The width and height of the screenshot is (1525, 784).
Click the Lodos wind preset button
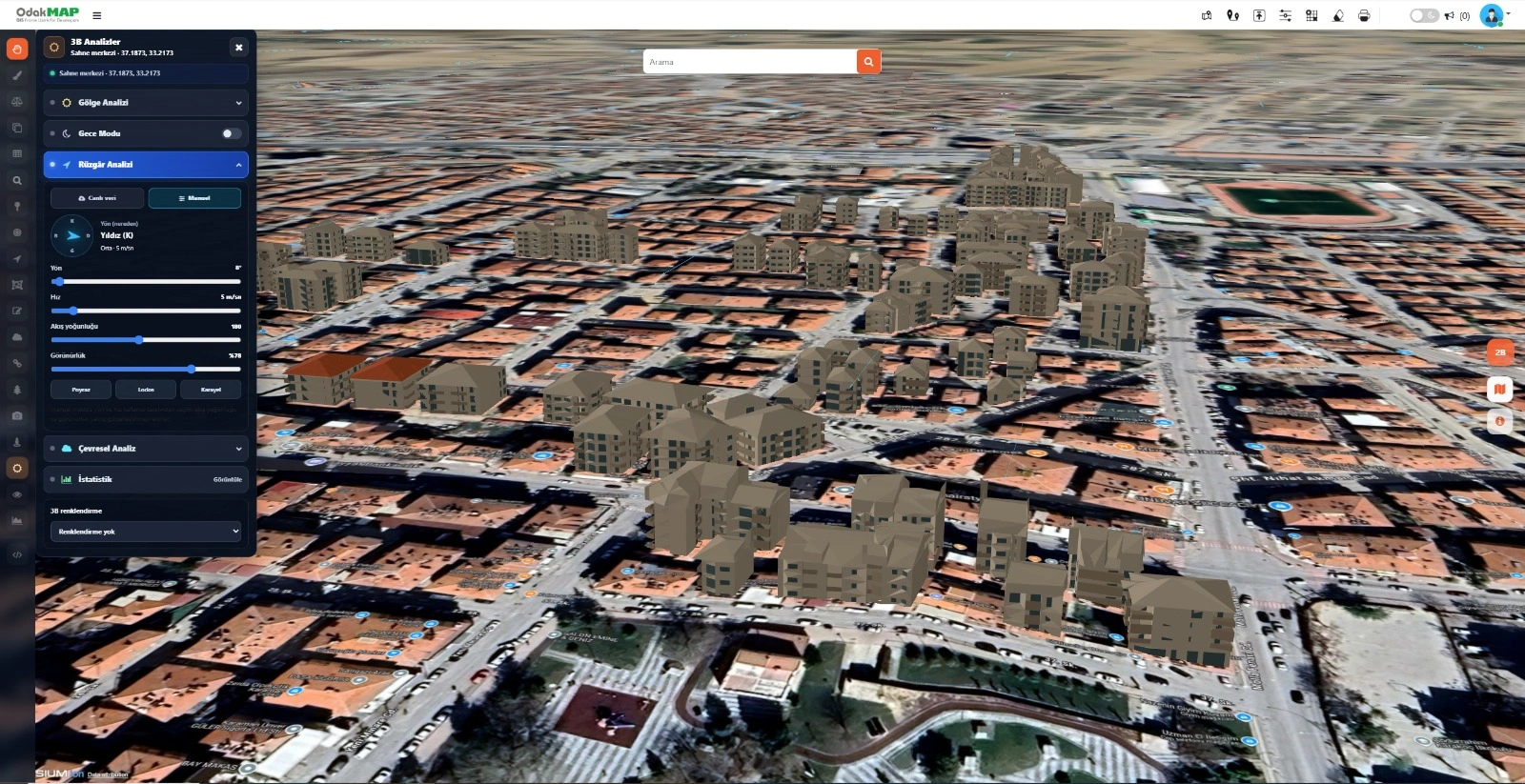(146, 390)
